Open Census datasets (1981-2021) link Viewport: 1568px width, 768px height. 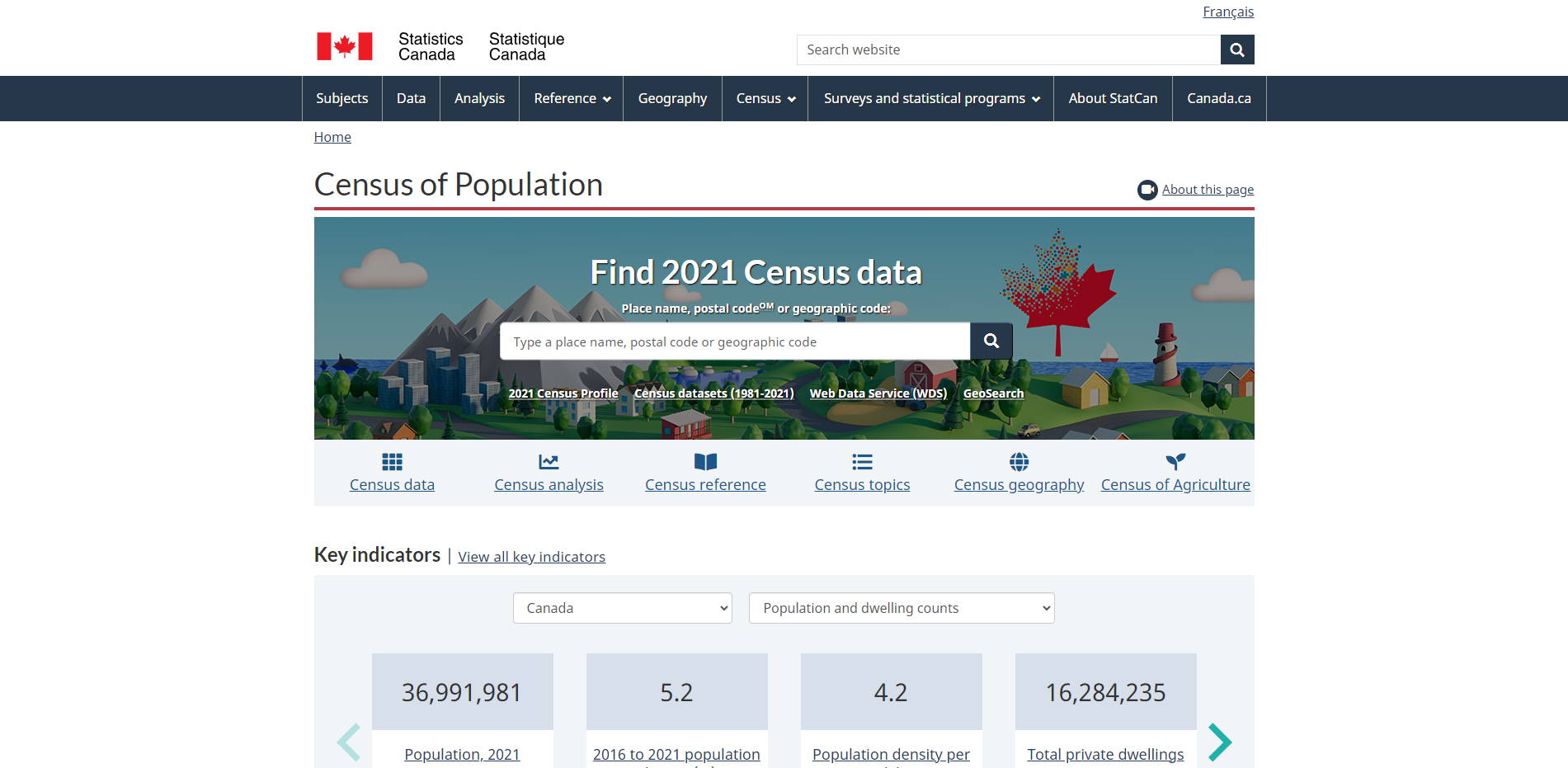(x=714, y=393)
